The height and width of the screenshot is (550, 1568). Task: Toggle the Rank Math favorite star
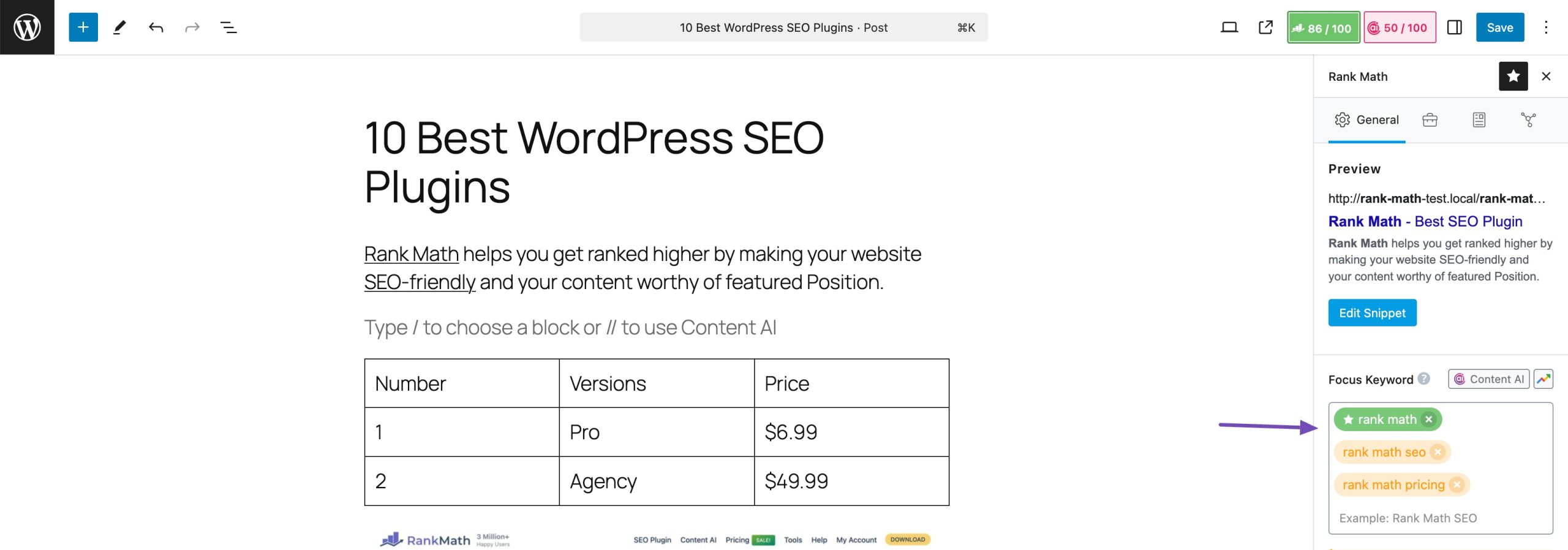click(1513, 76)
